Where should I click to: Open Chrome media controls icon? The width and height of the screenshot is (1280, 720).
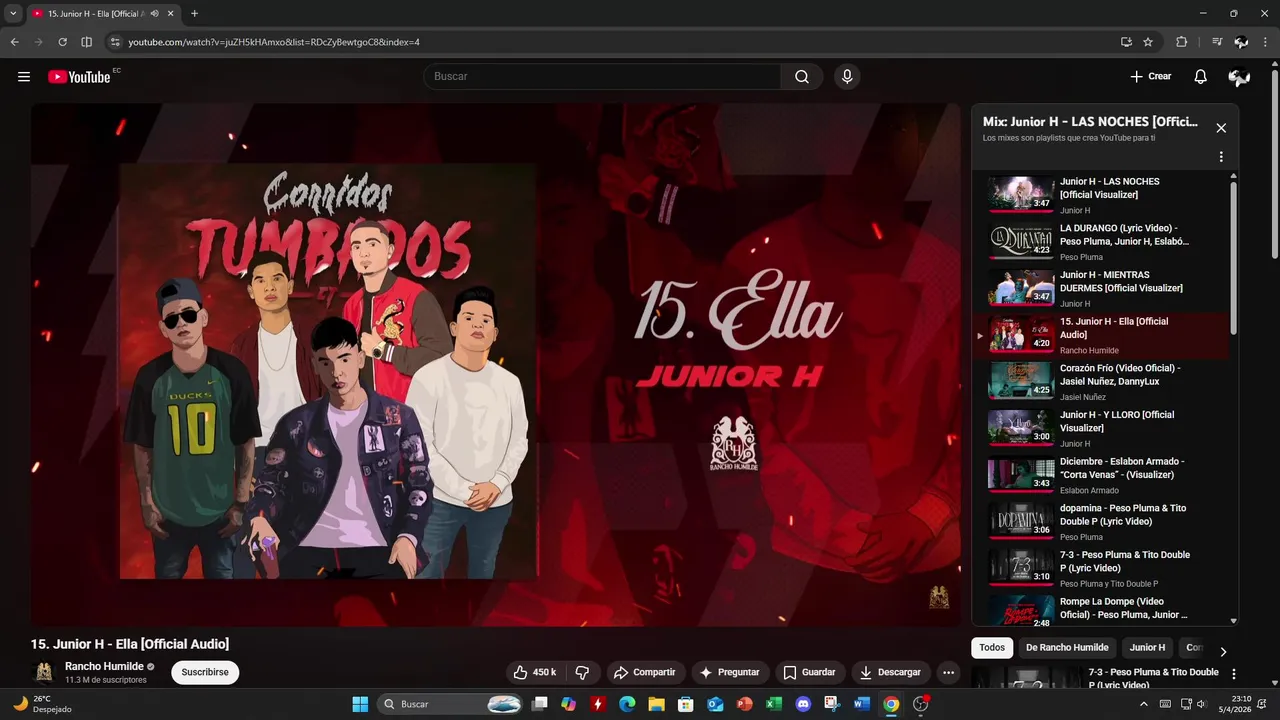pos(1217,42)
